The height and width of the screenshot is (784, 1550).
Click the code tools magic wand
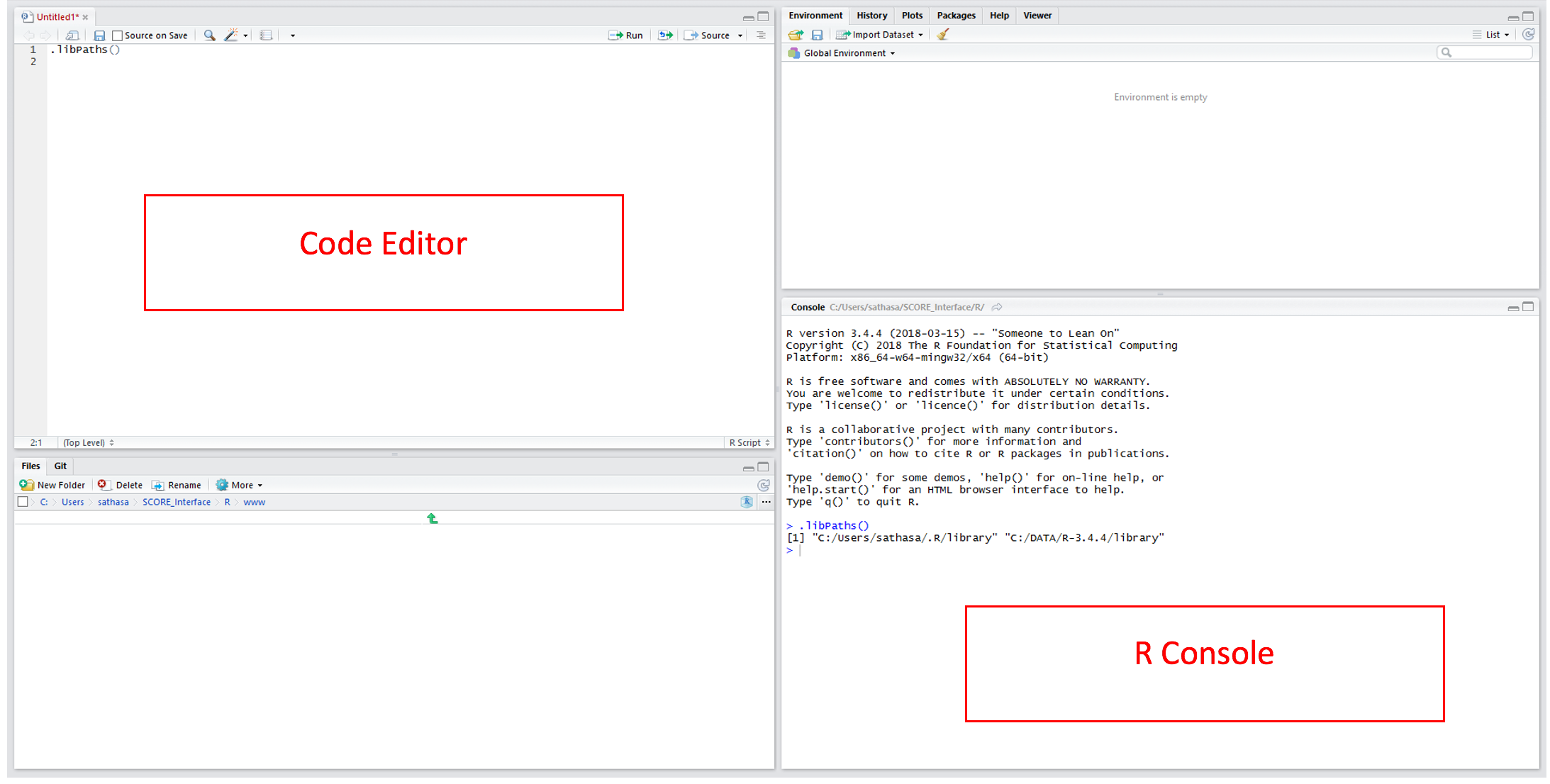[x=231, y=35]
